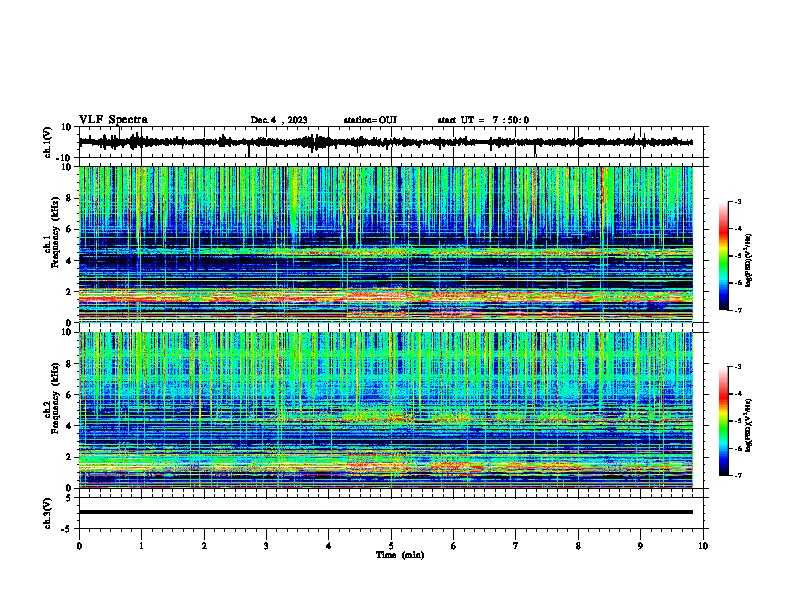Click the "-7" label on ch.1 color scale
The width and height of the screenshot is (792, 612).
[x=738, y=310]
